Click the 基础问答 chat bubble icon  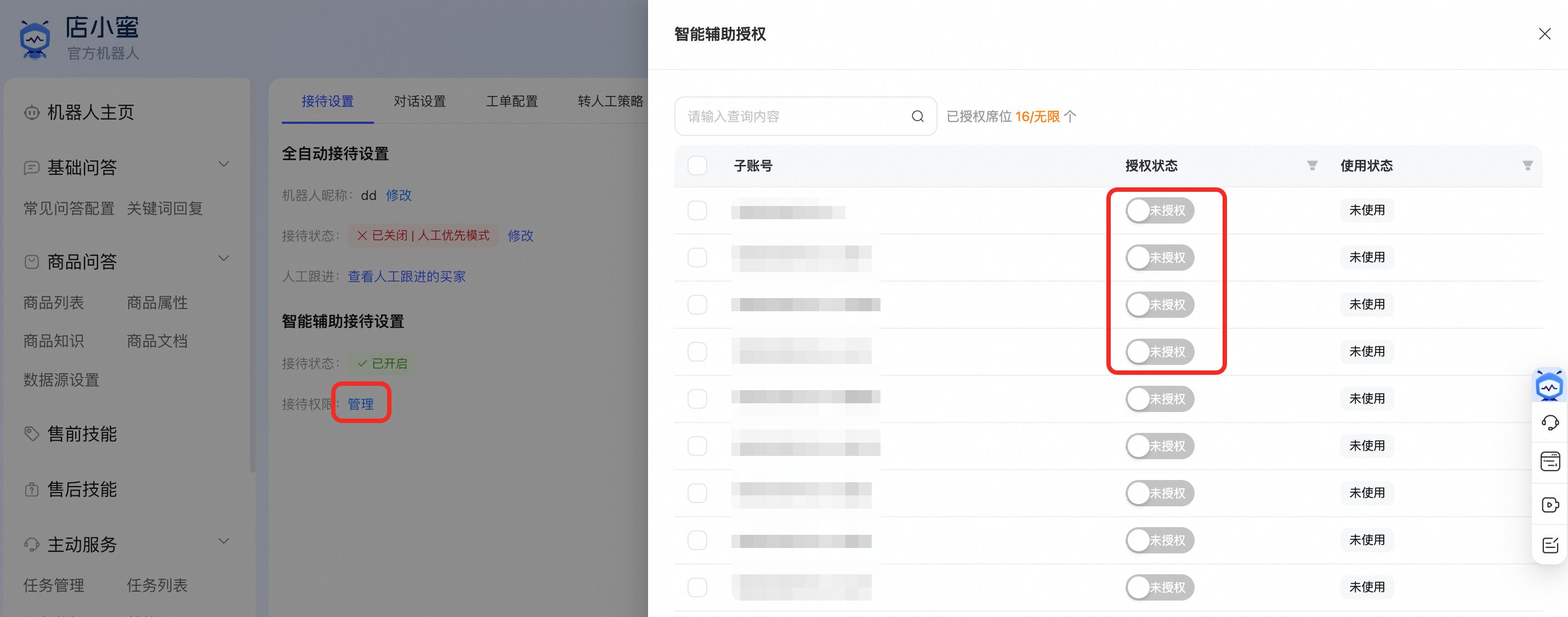(32, 168)
